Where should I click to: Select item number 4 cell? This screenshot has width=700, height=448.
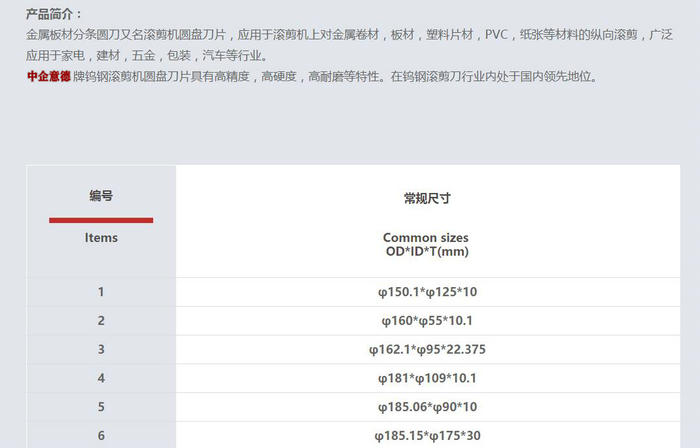pos(101,378)
